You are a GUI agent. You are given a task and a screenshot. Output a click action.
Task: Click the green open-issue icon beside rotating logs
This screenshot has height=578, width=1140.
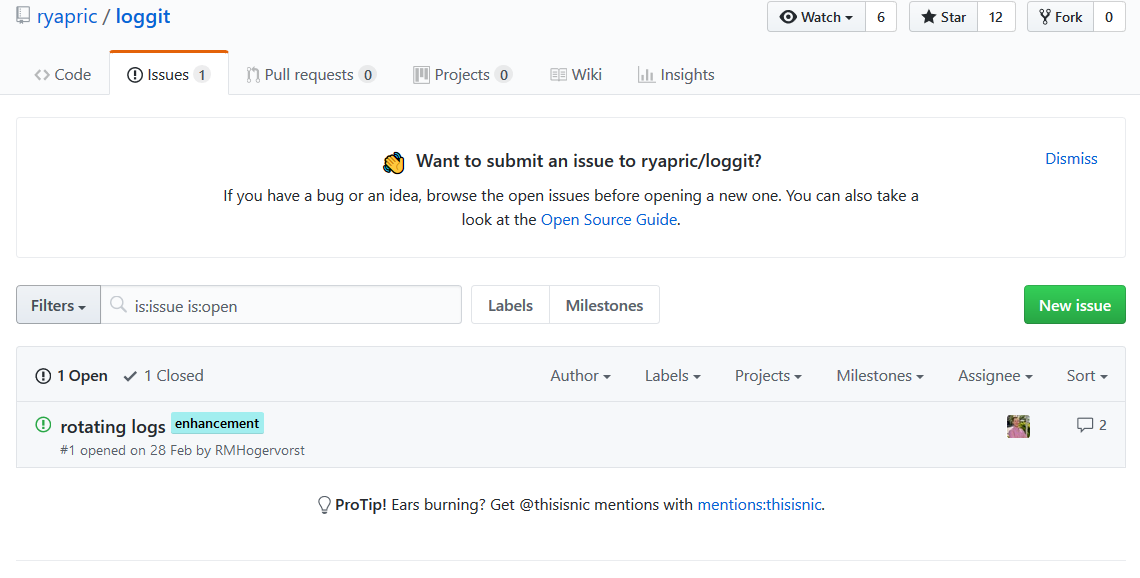click(43, 425)
